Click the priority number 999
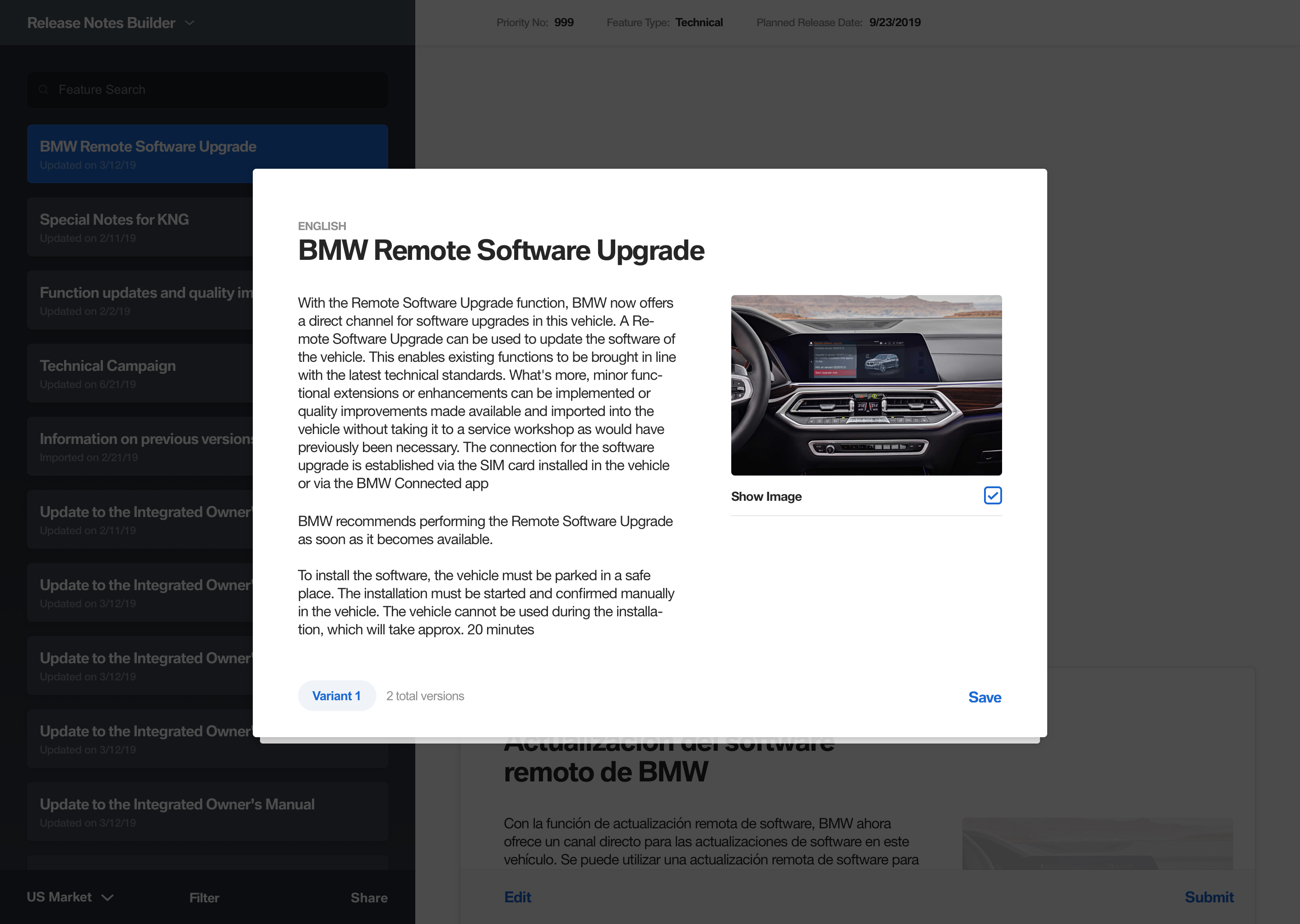The image size is (1300, 924). [564, 22]
